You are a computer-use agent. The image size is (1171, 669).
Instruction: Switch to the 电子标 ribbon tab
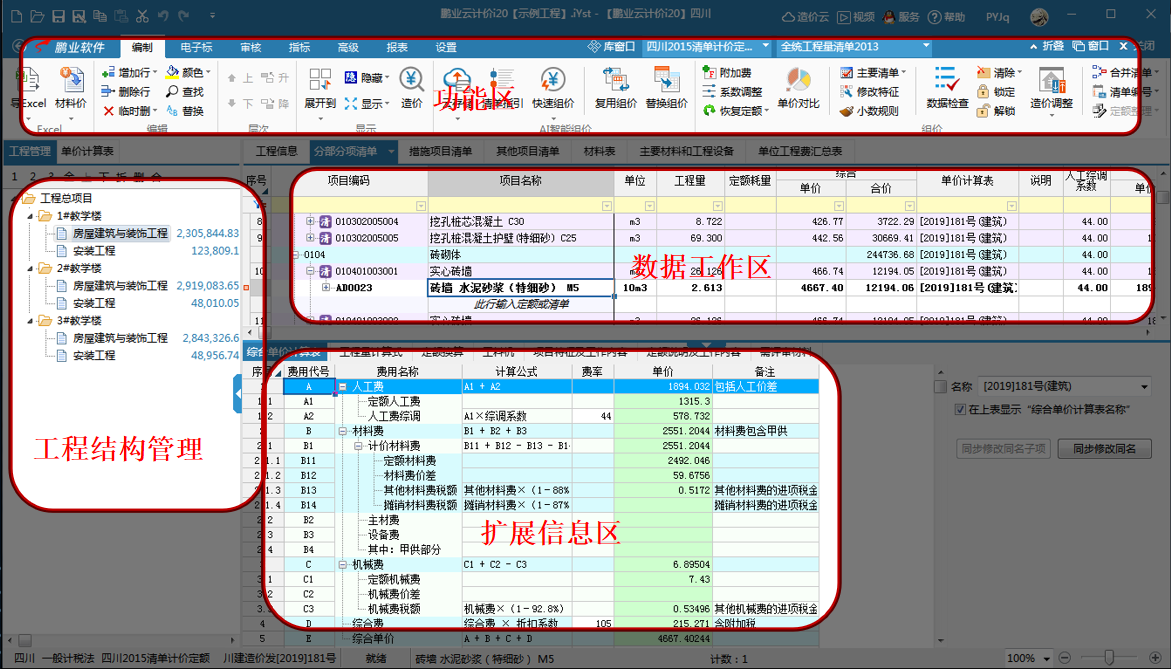click(x=196, y=47)
